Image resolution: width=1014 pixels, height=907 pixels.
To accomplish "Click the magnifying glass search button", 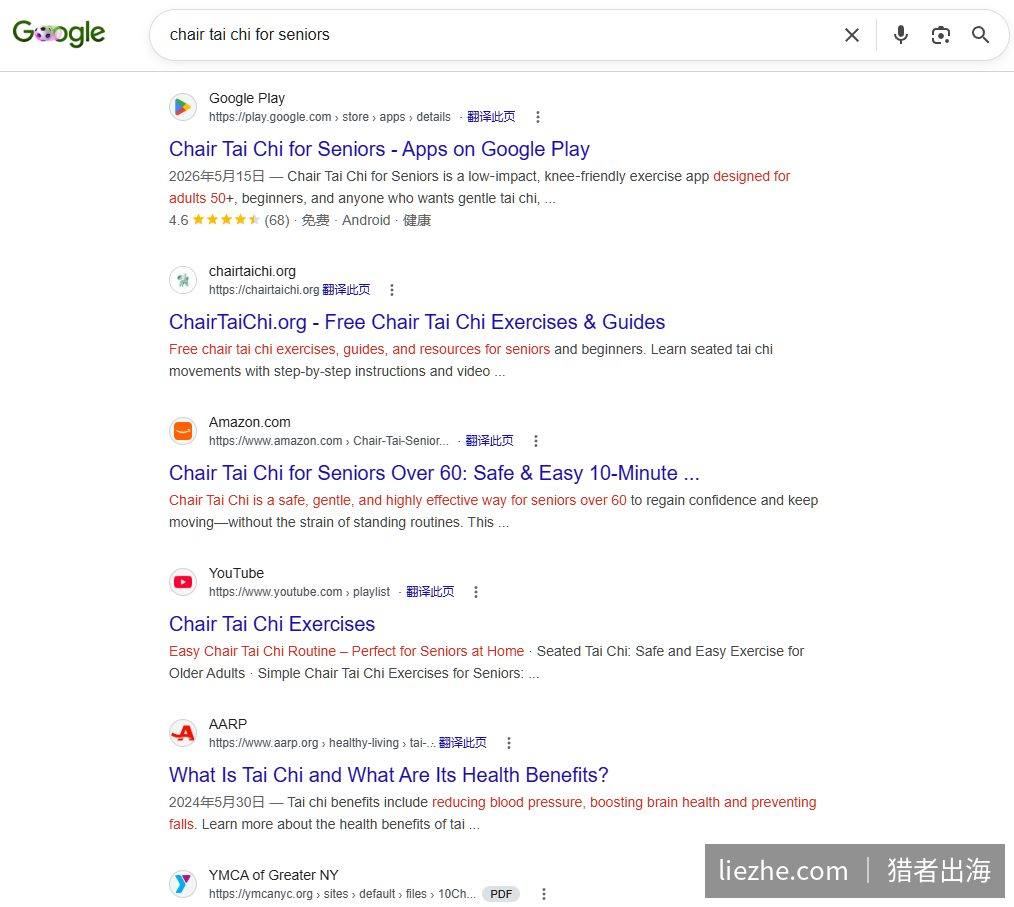I will [980, 35].
